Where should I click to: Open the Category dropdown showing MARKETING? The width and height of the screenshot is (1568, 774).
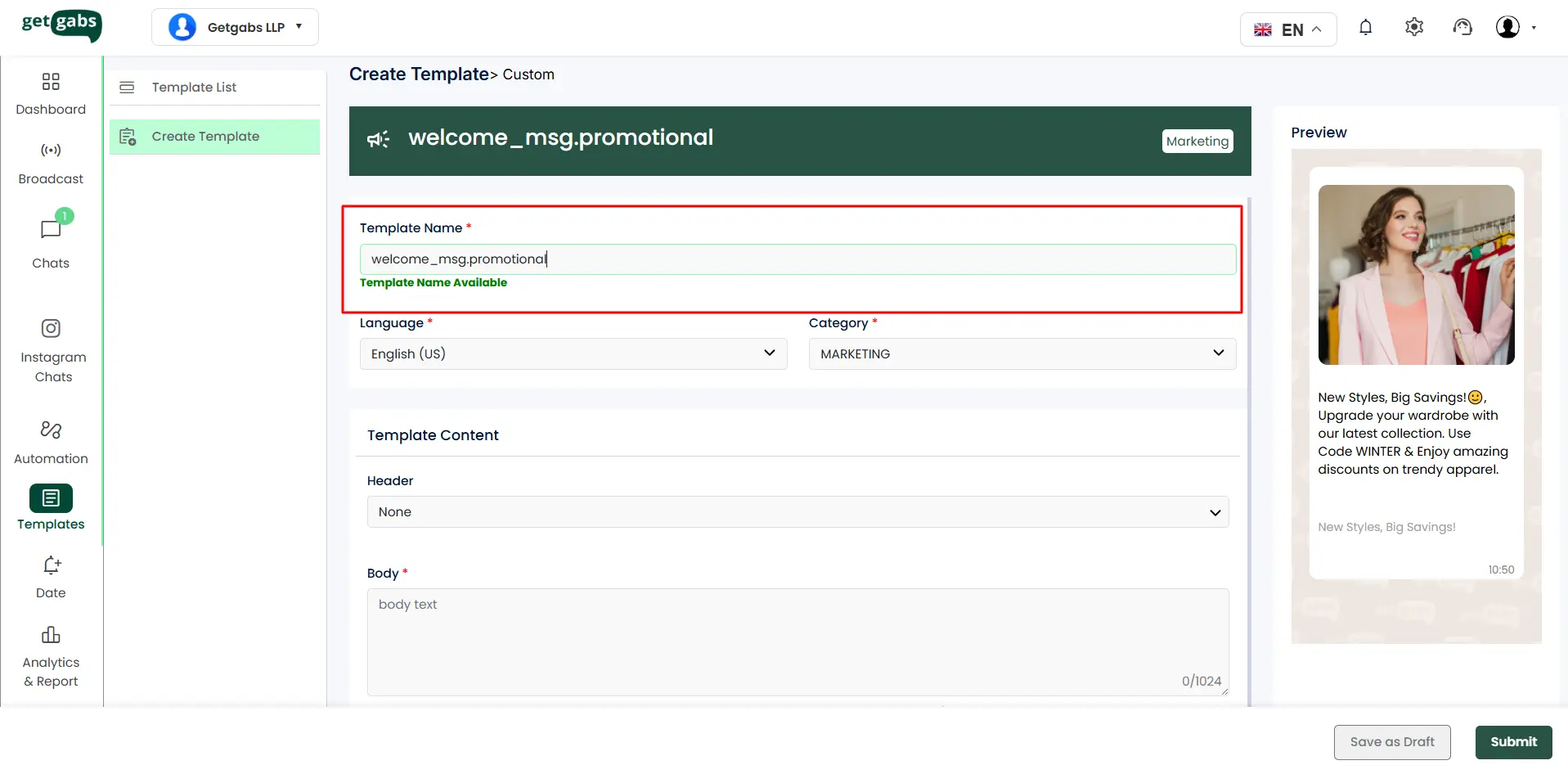pos(1022,353)
